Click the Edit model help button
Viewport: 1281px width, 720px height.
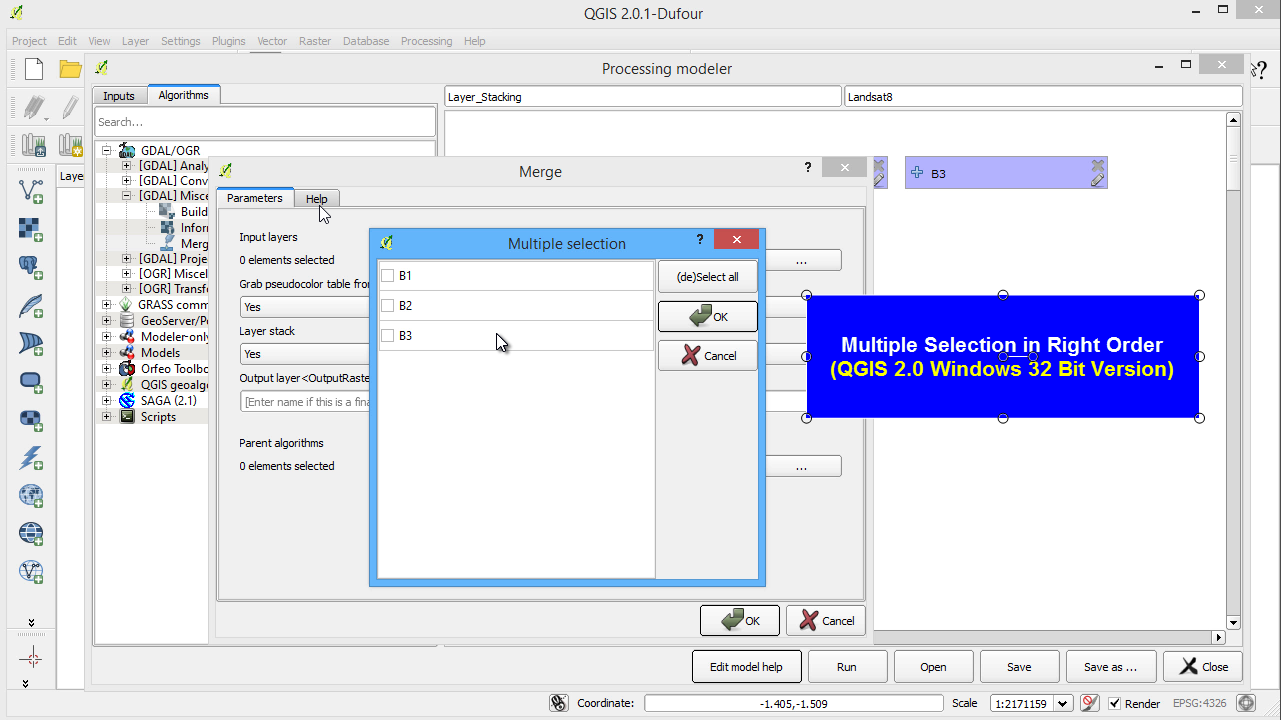pyautogui.click(x=746, y=667)
